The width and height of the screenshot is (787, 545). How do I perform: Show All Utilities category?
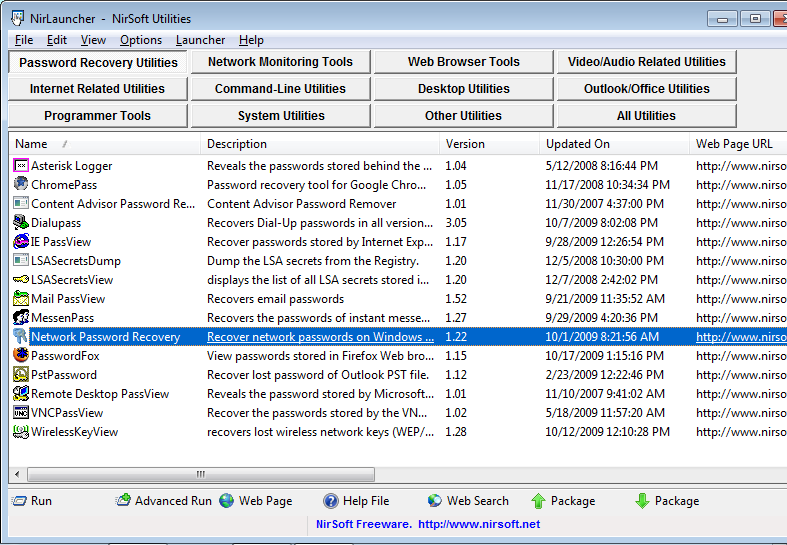pyautogui.click(x=646, y=116)
